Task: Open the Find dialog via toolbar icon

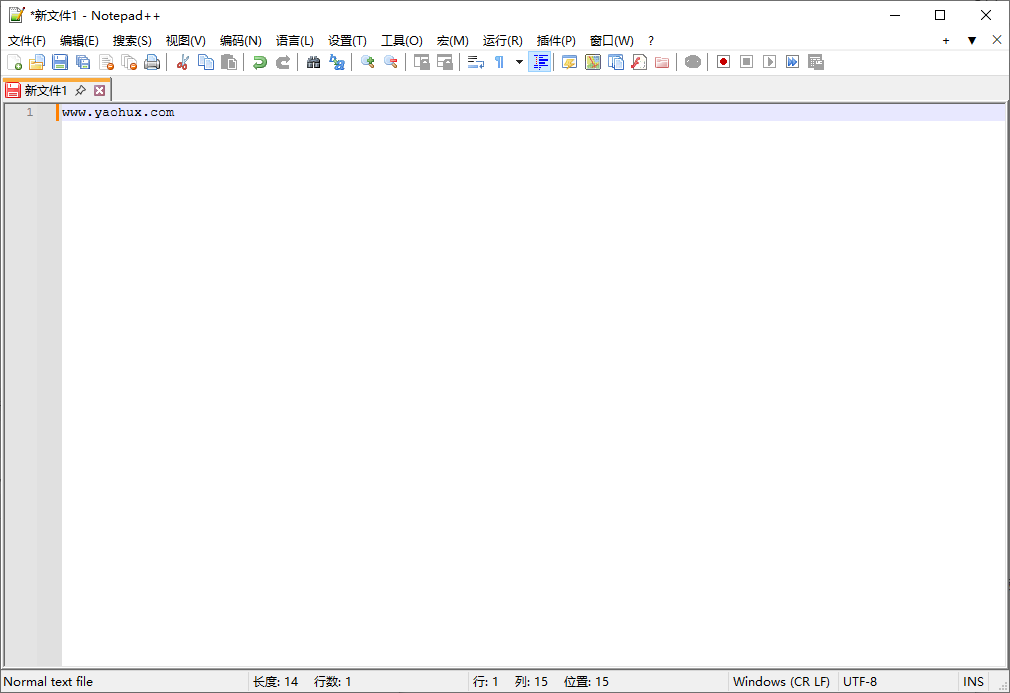Action: (x=313, y=61)
